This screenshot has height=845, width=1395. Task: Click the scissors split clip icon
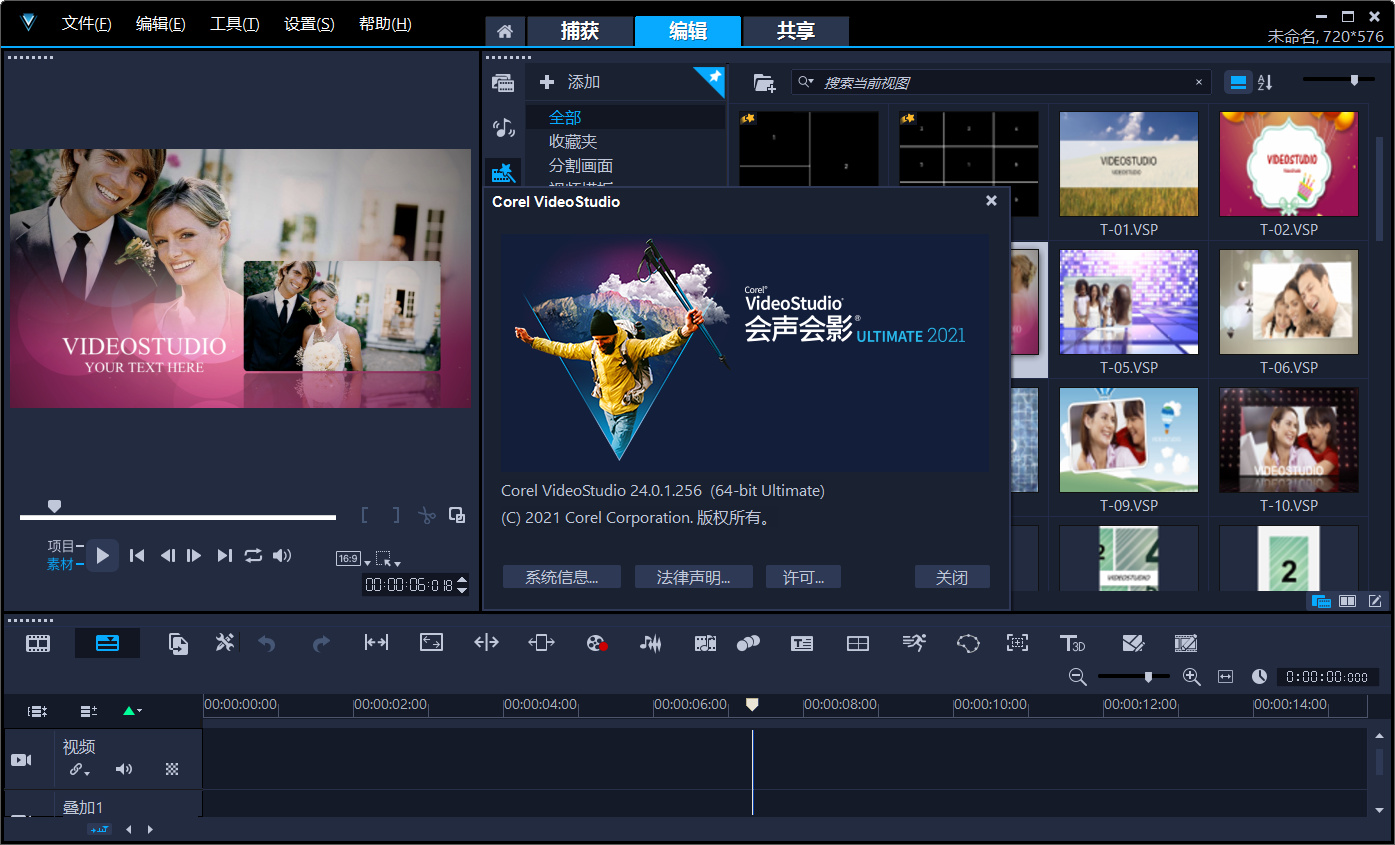click(427, 516)
